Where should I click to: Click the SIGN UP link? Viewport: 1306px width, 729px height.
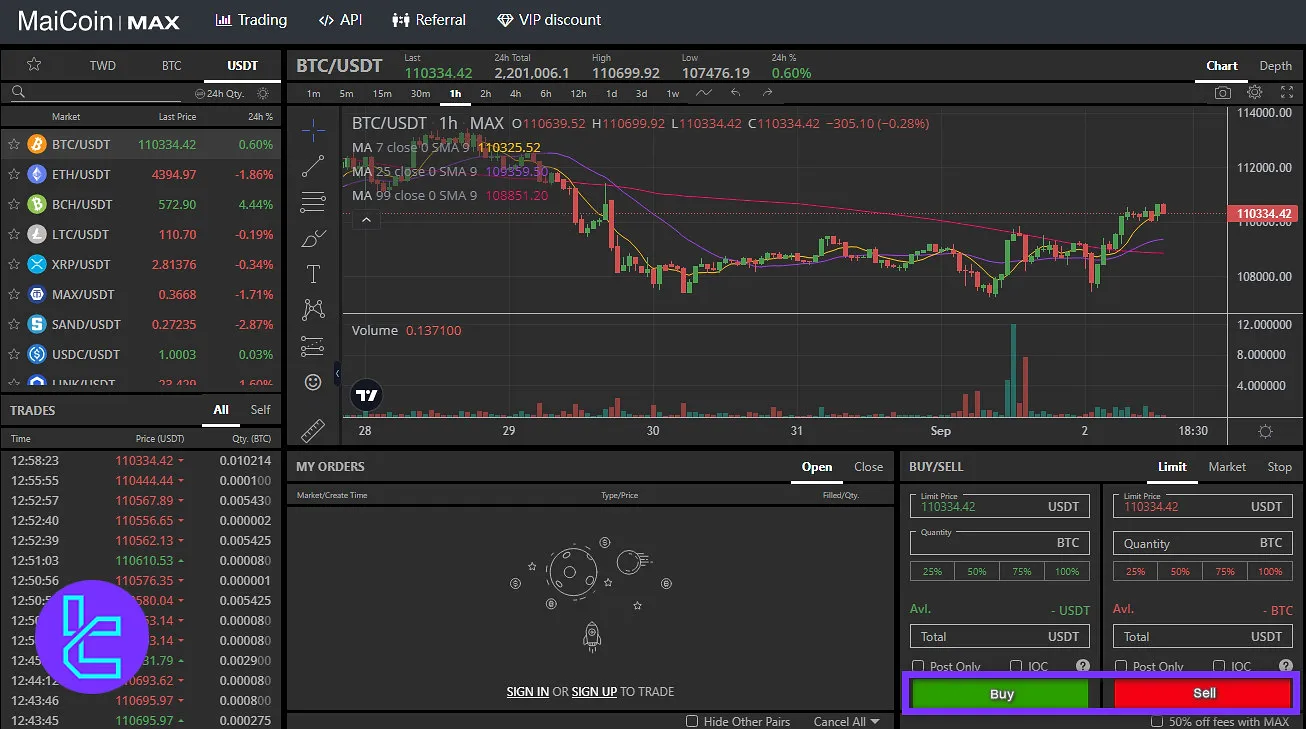(594, 691)
